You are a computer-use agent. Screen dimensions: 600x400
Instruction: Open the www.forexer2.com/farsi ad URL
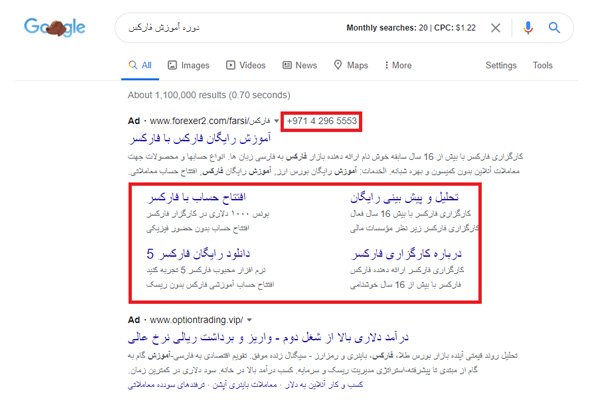pos(210,121)
